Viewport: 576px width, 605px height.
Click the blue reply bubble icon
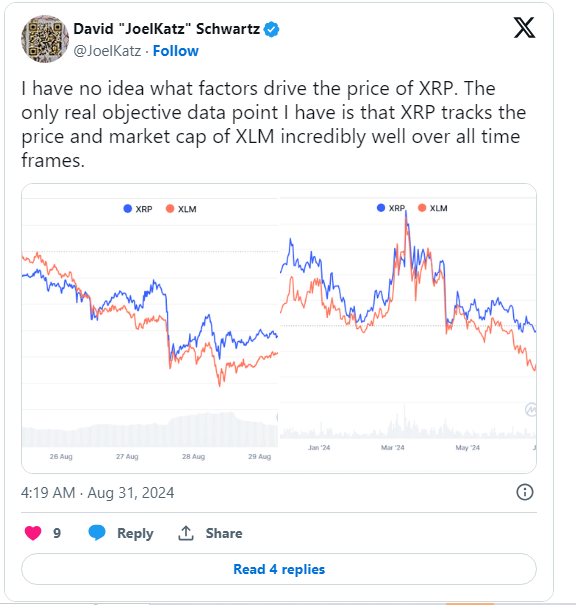click(x=97, y=532)
